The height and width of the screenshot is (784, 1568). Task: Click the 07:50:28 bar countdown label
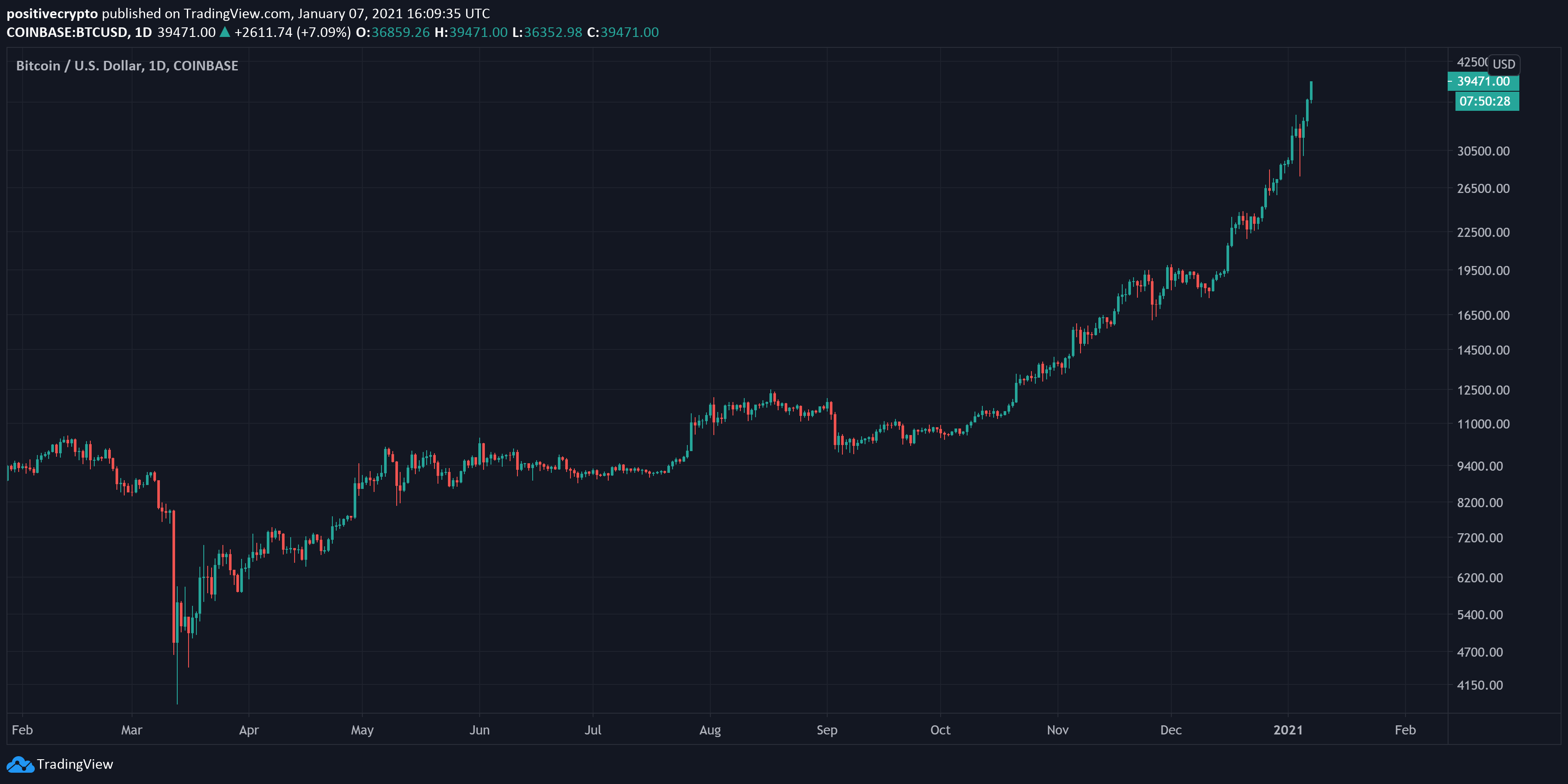pyautogui.click(x=1485, y=102)
